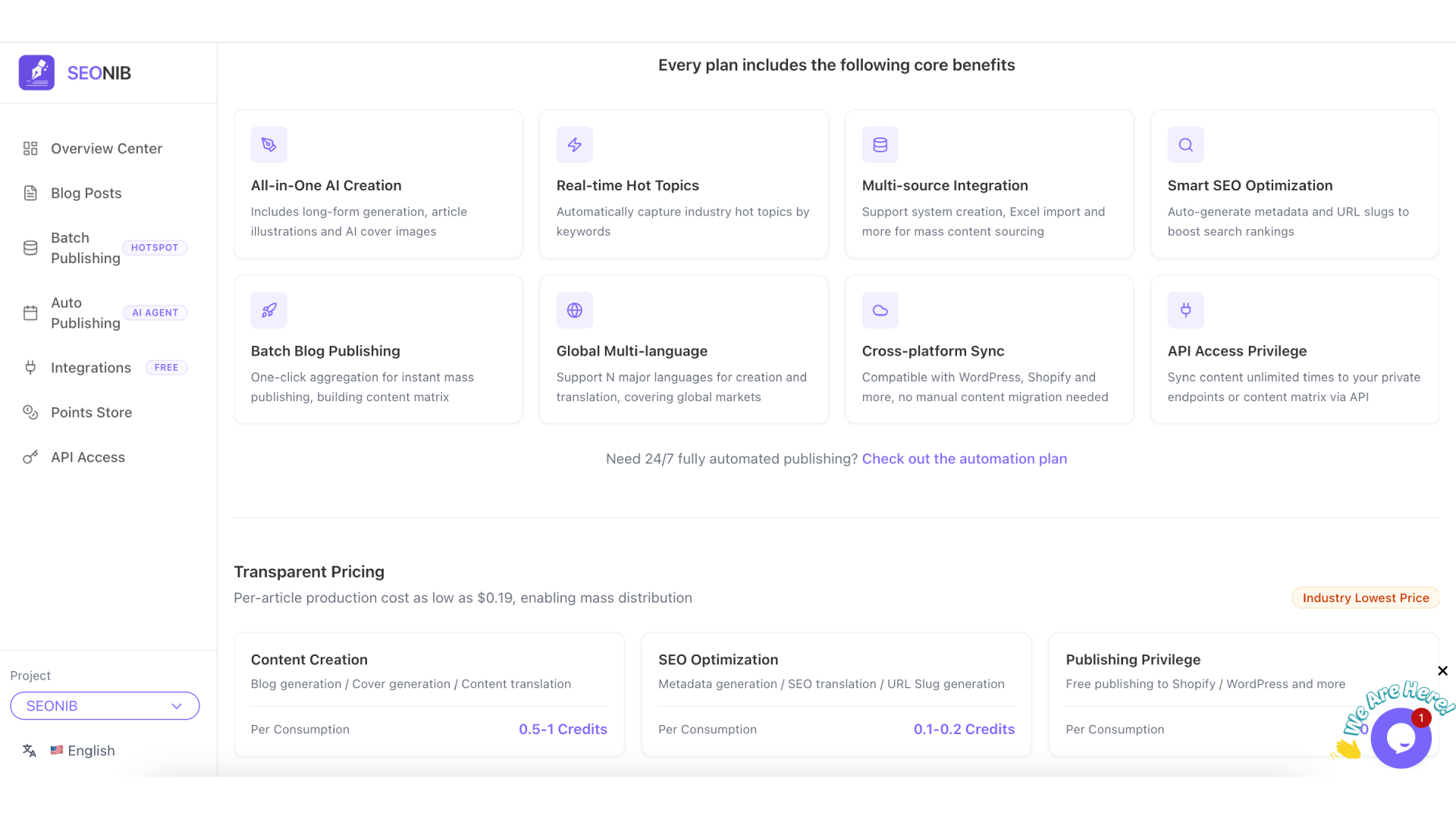Expand the SEONIB project dropdown
This screenshot has height=819, width=1456.
105,706
